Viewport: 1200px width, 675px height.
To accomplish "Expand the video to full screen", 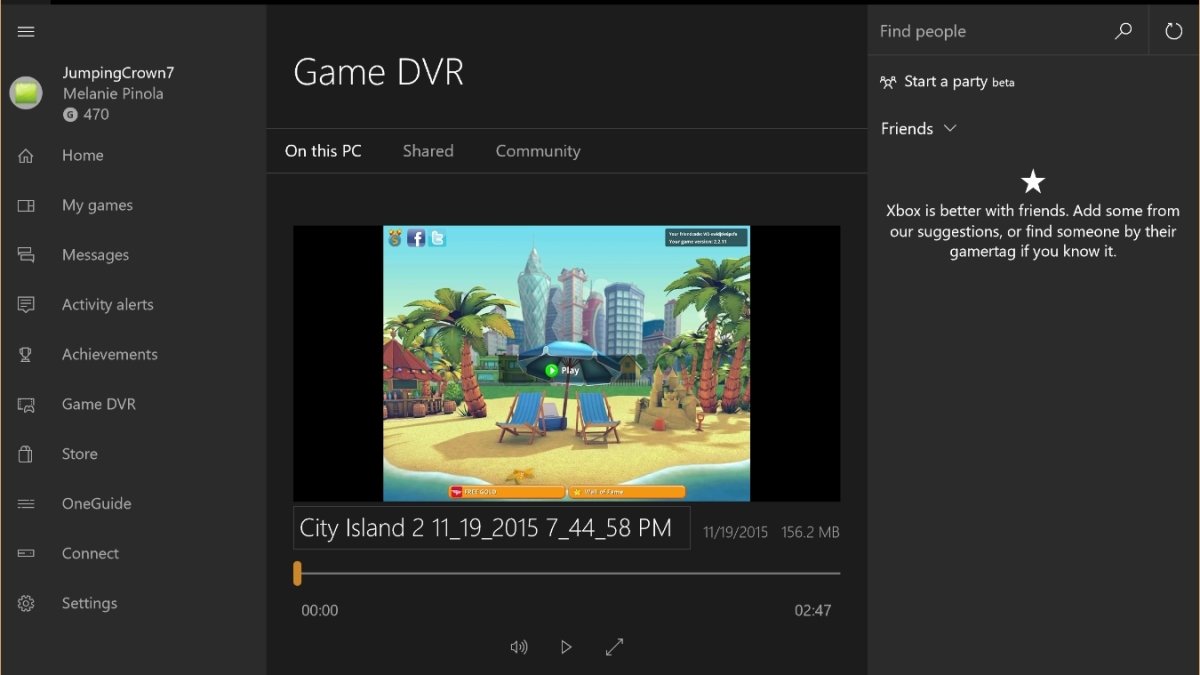I will pyautogui.click(x=614, y=647).
